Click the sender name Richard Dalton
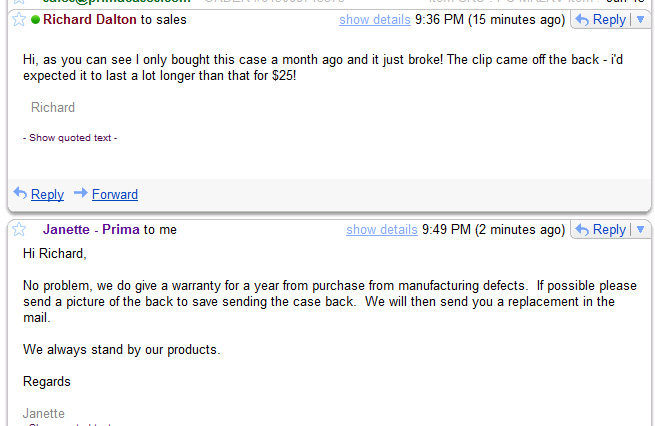The image size is (655, 426). pos(90,20)
